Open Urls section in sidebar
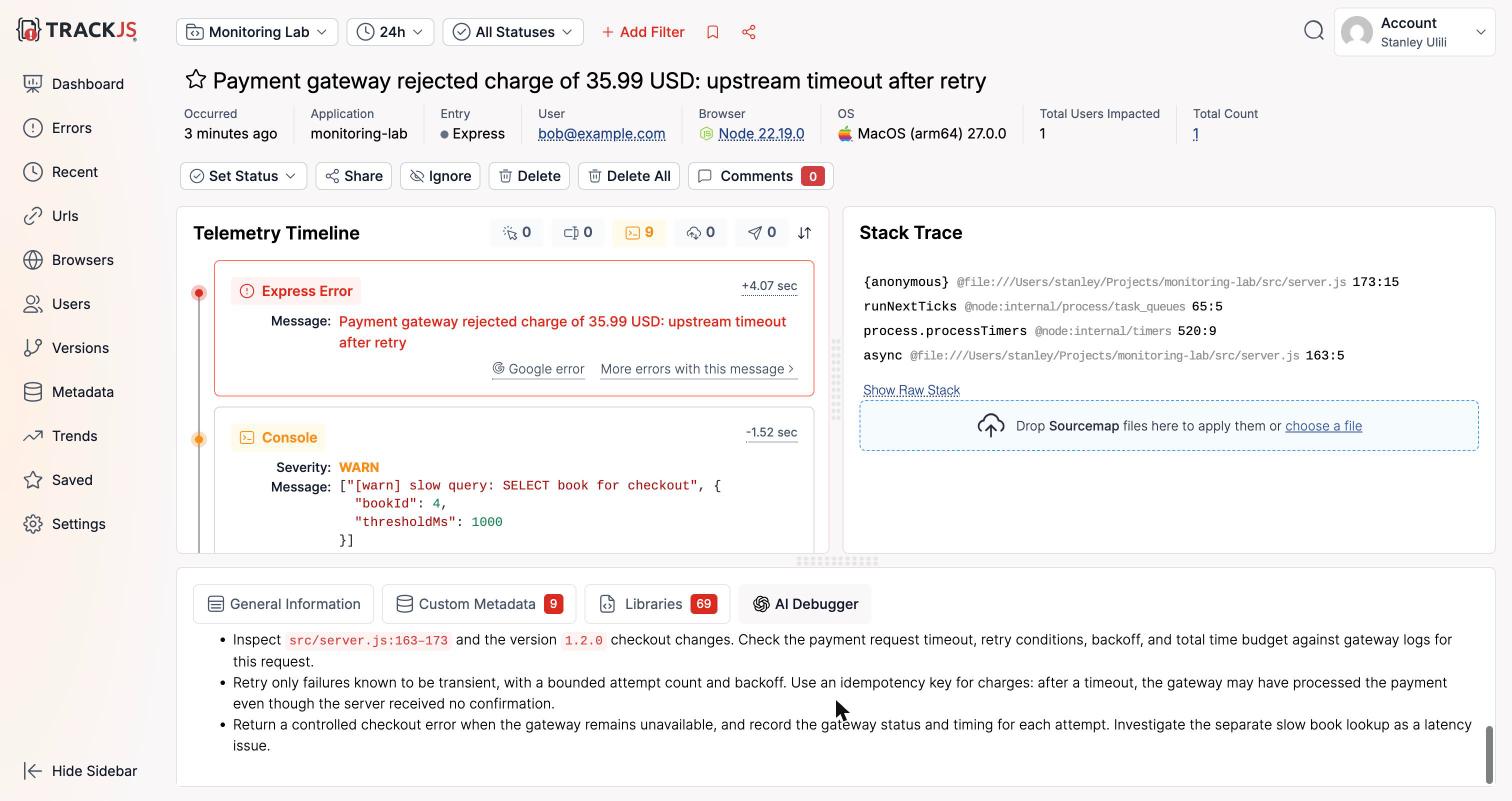Screen dimensions: 1512x801 51,216
